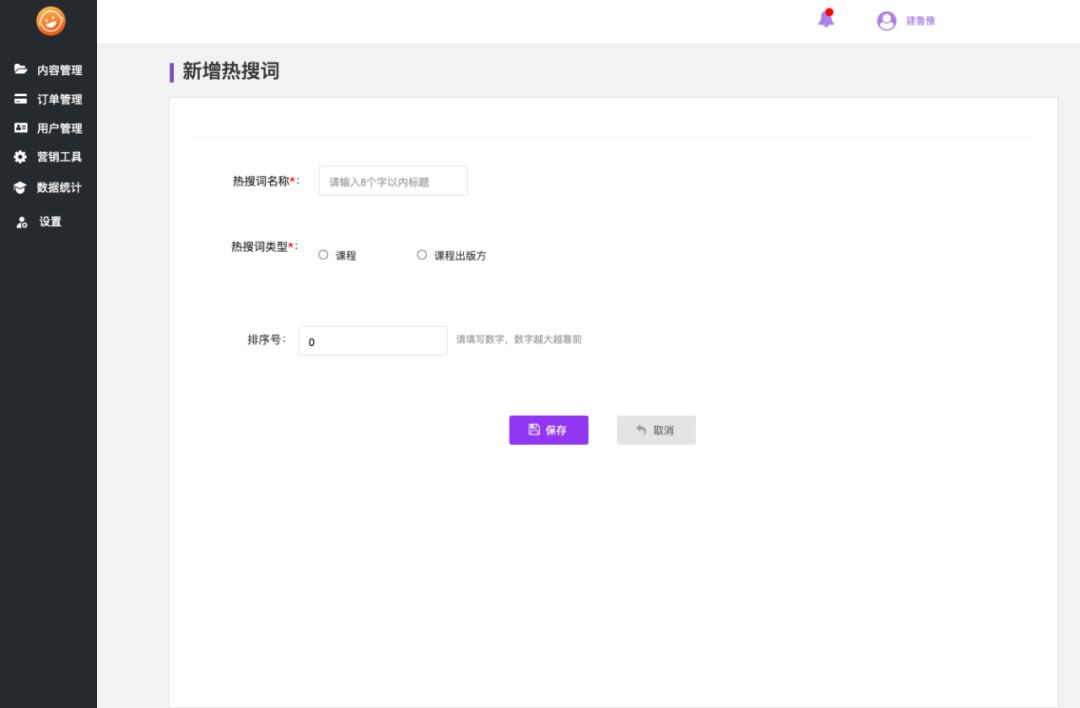The image size is (1080, 708).
Task: Select the 课程出版方 radio button
Action: point(422,255)
